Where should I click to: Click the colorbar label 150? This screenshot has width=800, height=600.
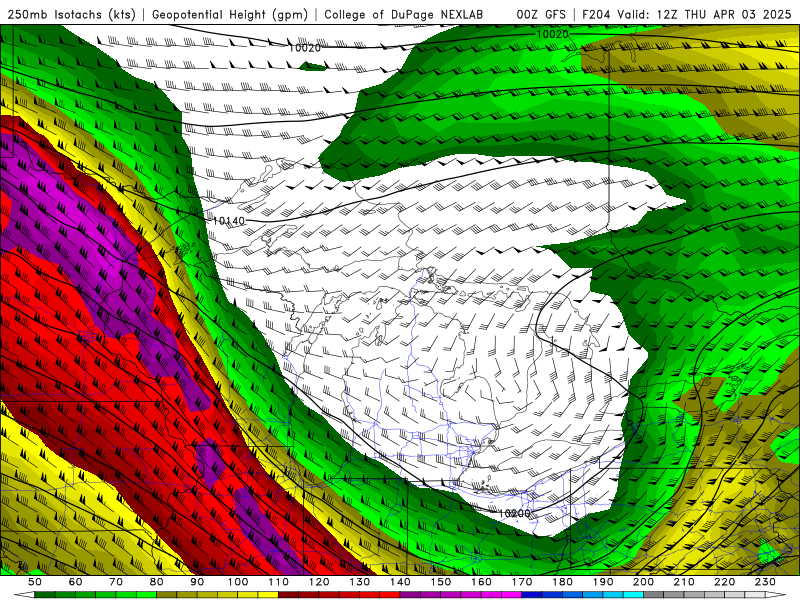440,582
